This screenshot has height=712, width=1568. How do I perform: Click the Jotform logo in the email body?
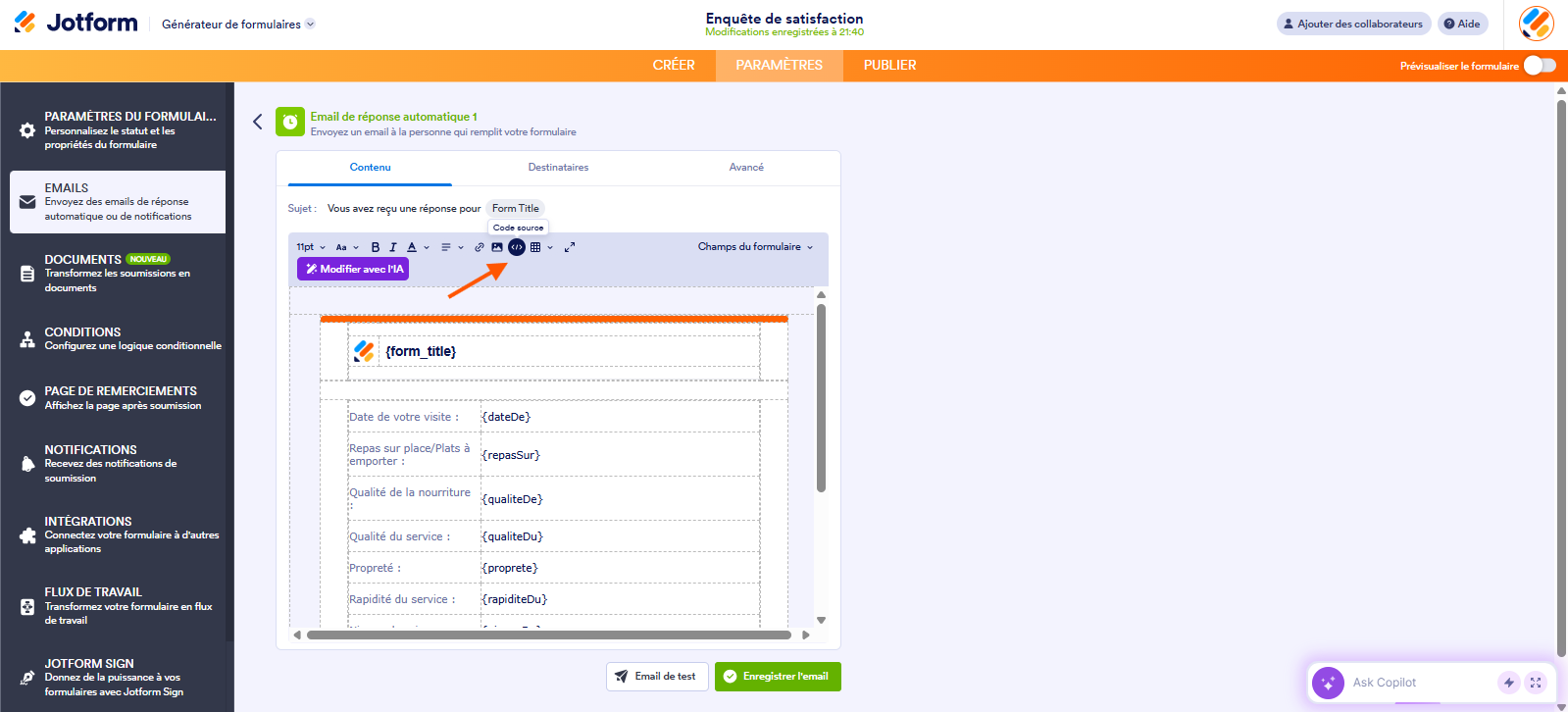364,351
